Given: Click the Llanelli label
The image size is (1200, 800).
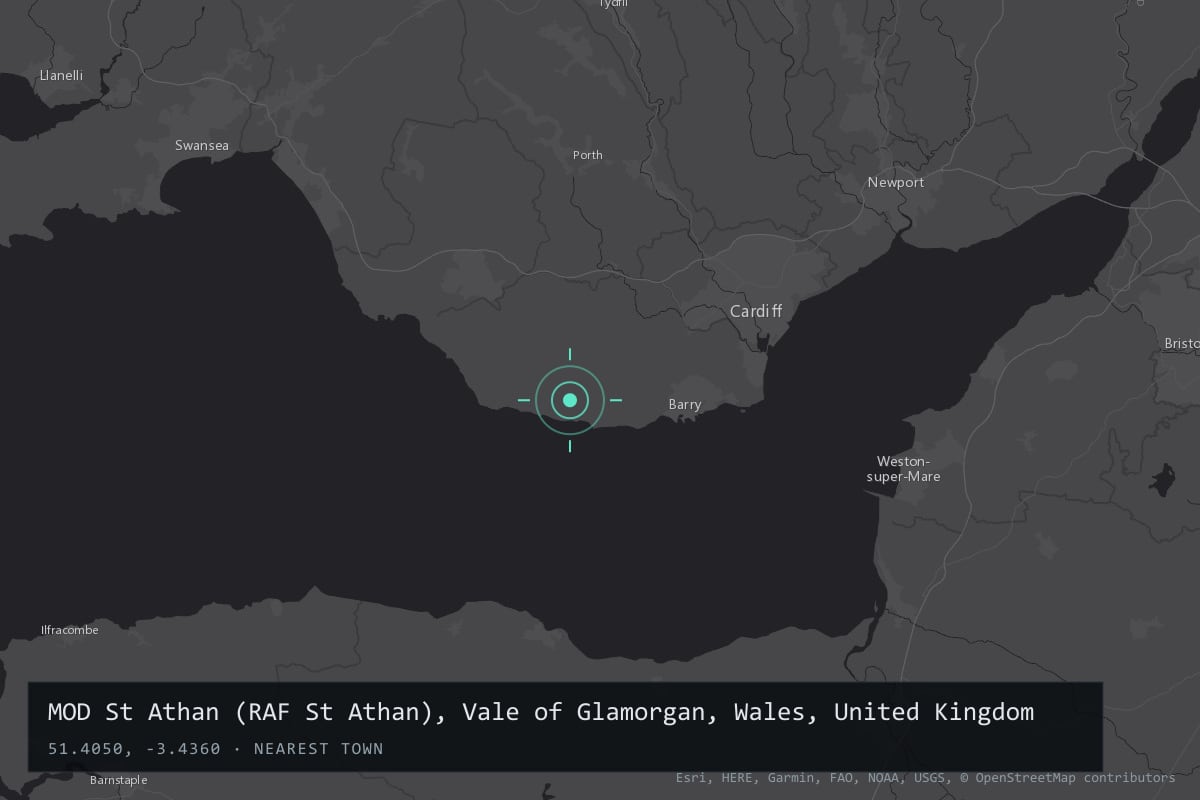Looking at the screenshot, I should (x=61, y=76).
